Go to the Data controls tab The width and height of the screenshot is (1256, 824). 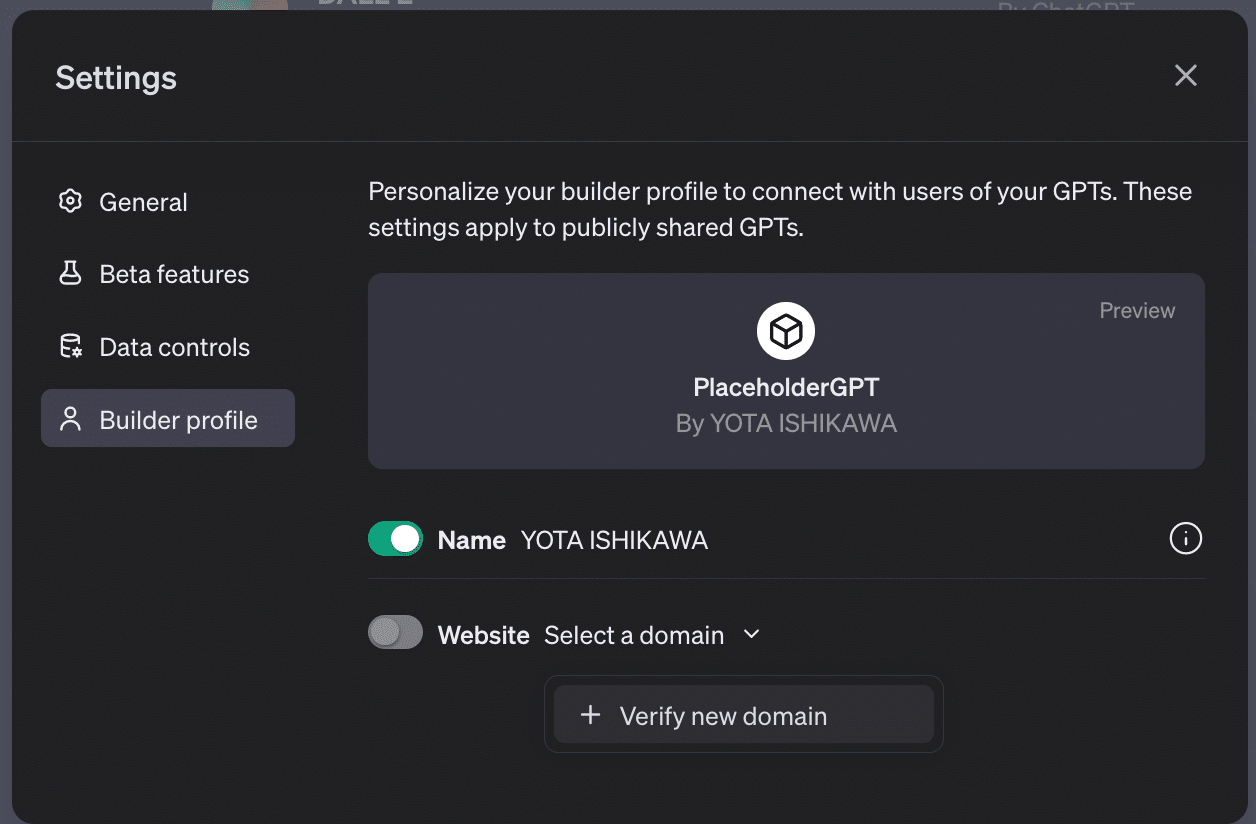click(x=174, y=347)
